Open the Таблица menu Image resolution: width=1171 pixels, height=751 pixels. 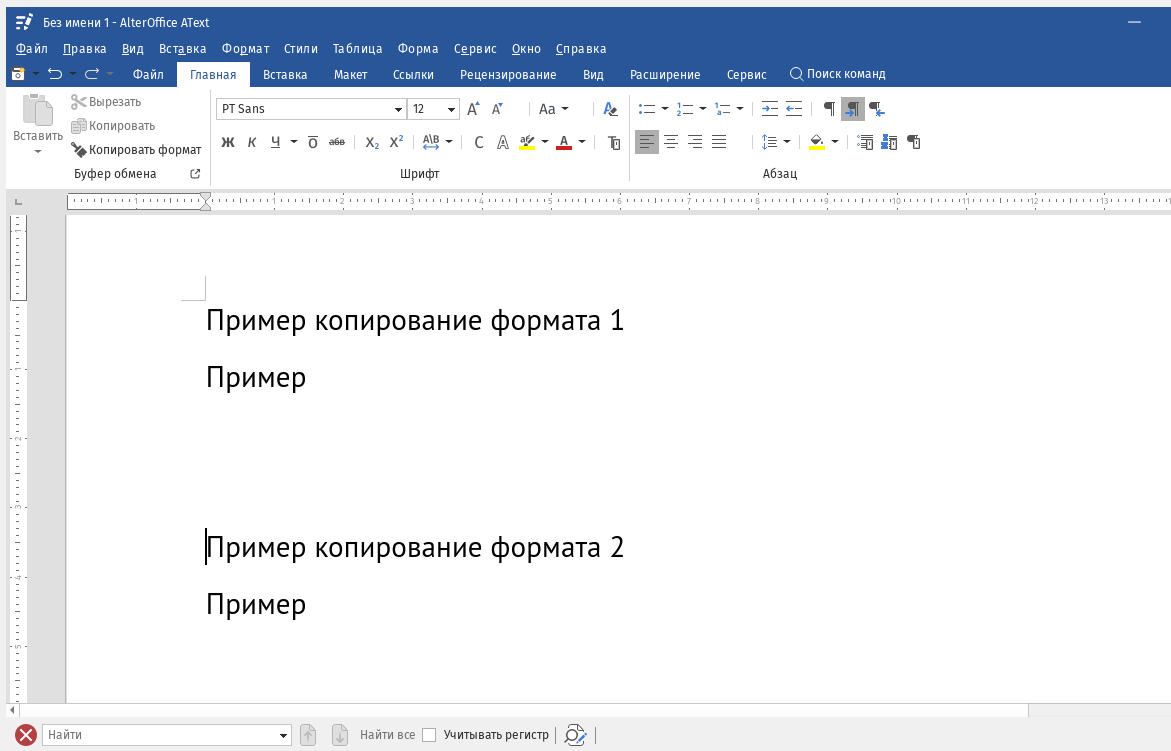pyautogui.click(x=358, y=49)
